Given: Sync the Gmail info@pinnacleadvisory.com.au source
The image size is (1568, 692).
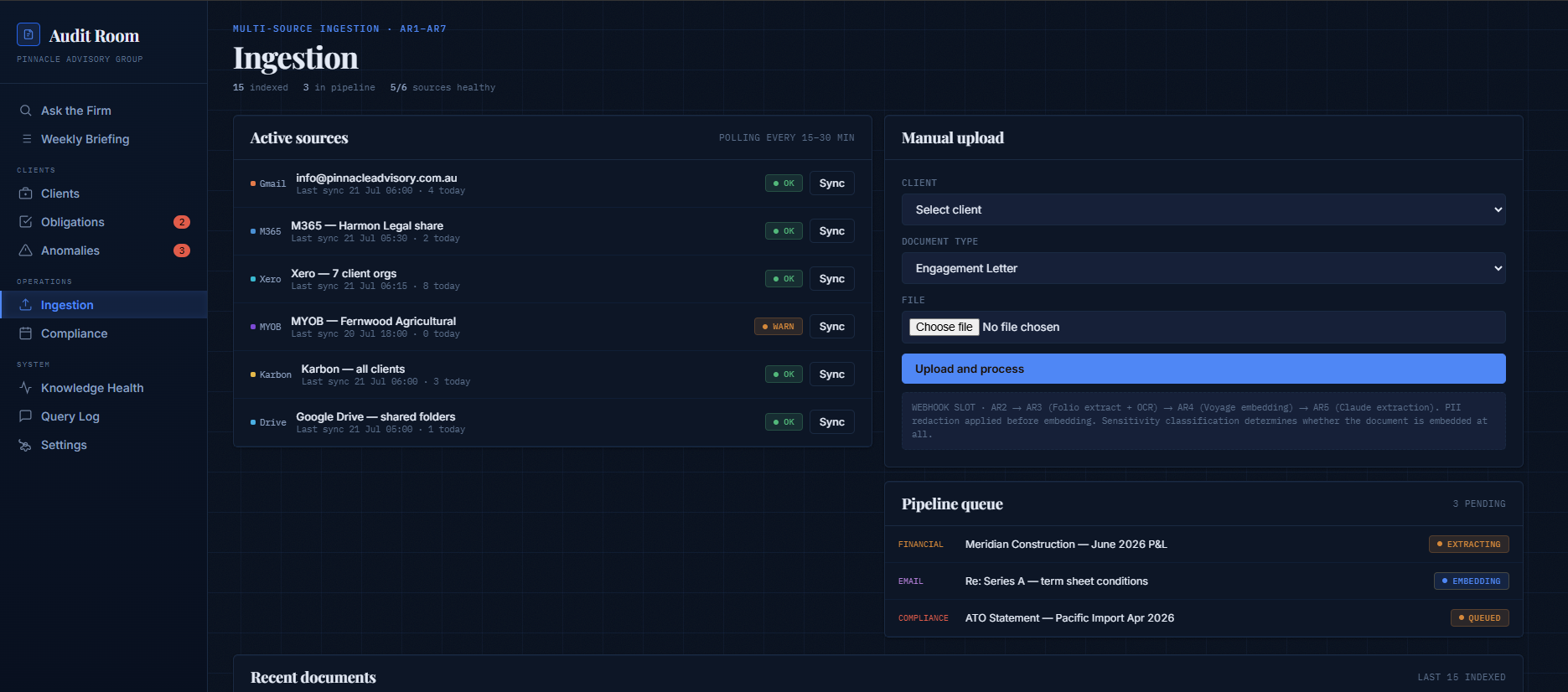Looking at the screenshot, I should (832, 183).
